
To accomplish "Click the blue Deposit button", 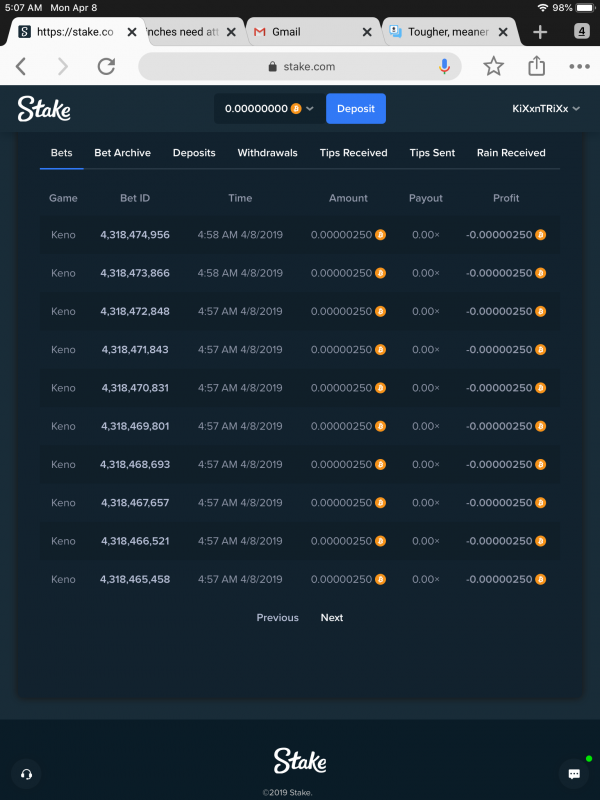I will tap(356, 109).
